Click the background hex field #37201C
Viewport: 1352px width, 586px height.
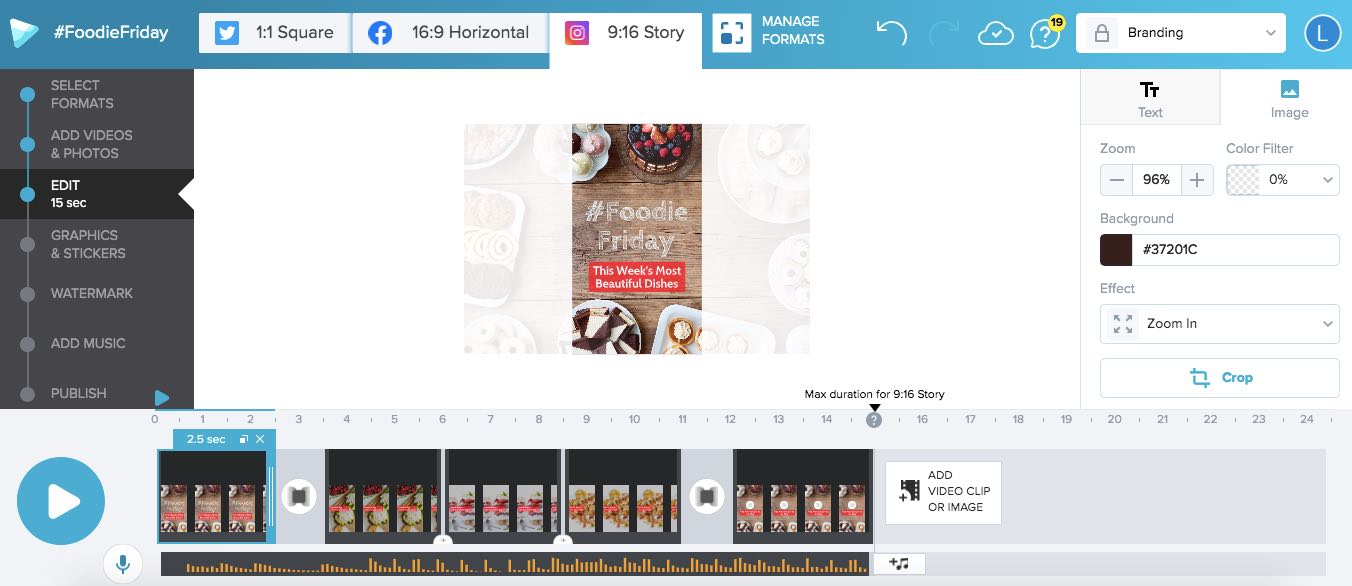point(1236,250)
